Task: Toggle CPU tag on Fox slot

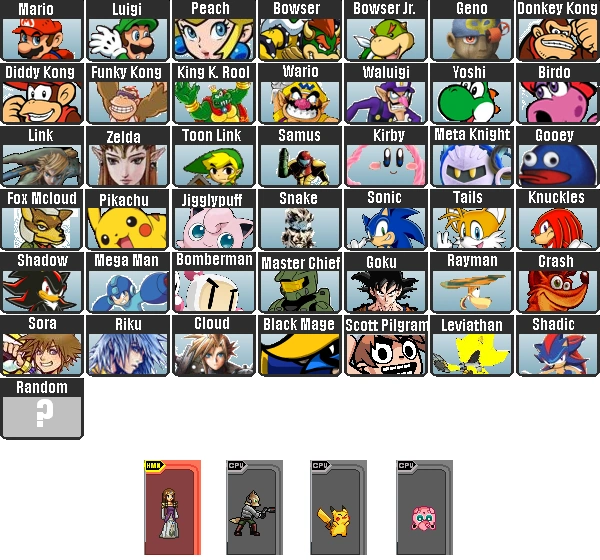Action: 236,465
